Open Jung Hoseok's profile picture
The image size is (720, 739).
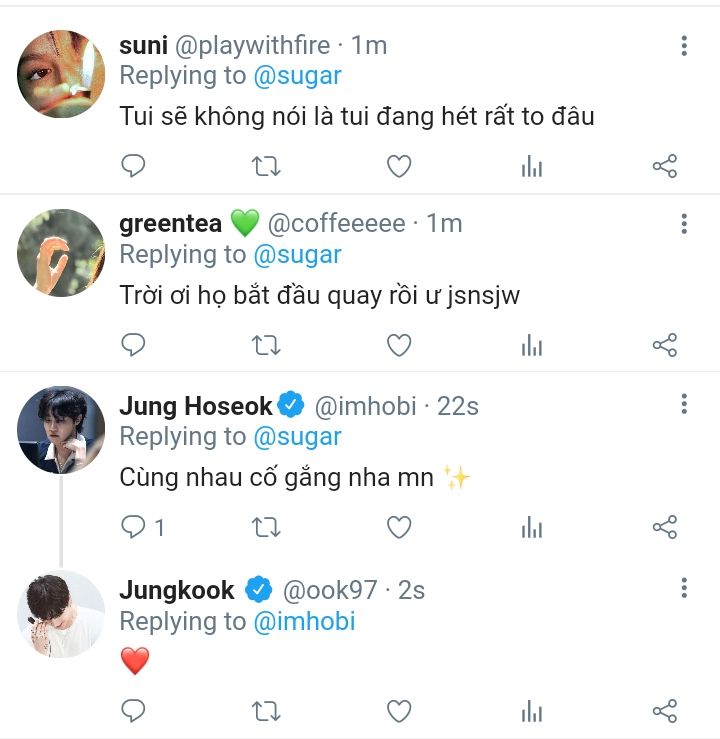pyautogui.click(x=61, y=430)
